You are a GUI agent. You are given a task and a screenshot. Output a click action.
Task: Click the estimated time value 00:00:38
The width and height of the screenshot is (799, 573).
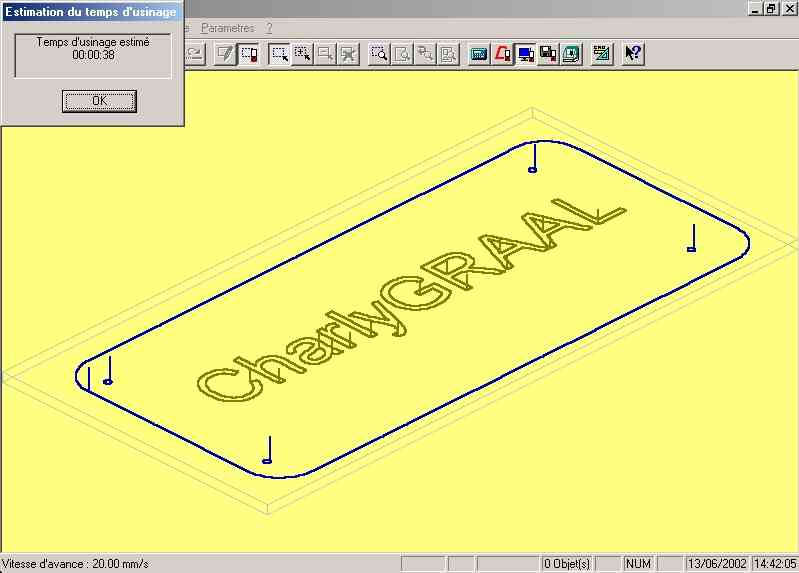pos(93,55)
